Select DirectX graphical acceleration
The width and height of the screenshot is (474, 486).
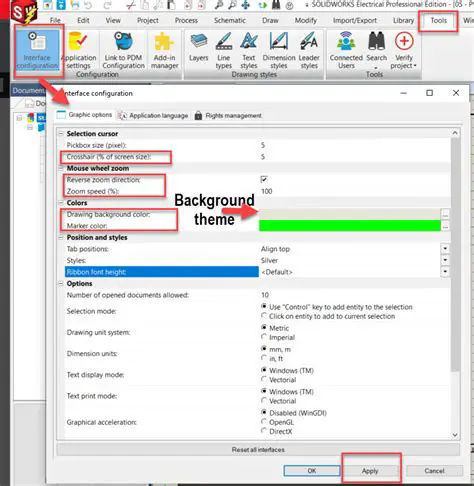coord(264,431)
